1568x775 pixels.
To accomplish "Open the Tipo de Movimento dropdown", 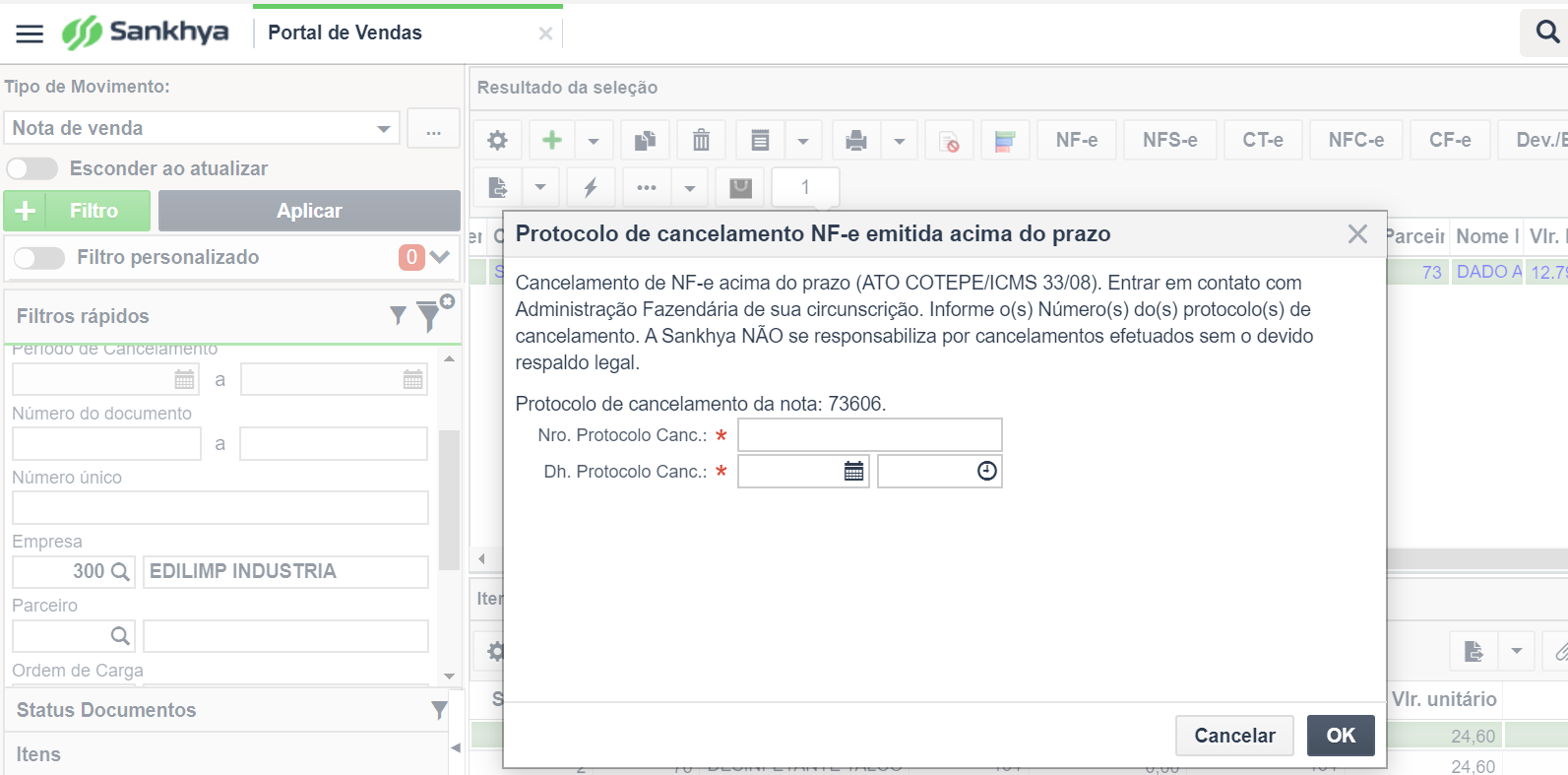I will tap(384, 129).
